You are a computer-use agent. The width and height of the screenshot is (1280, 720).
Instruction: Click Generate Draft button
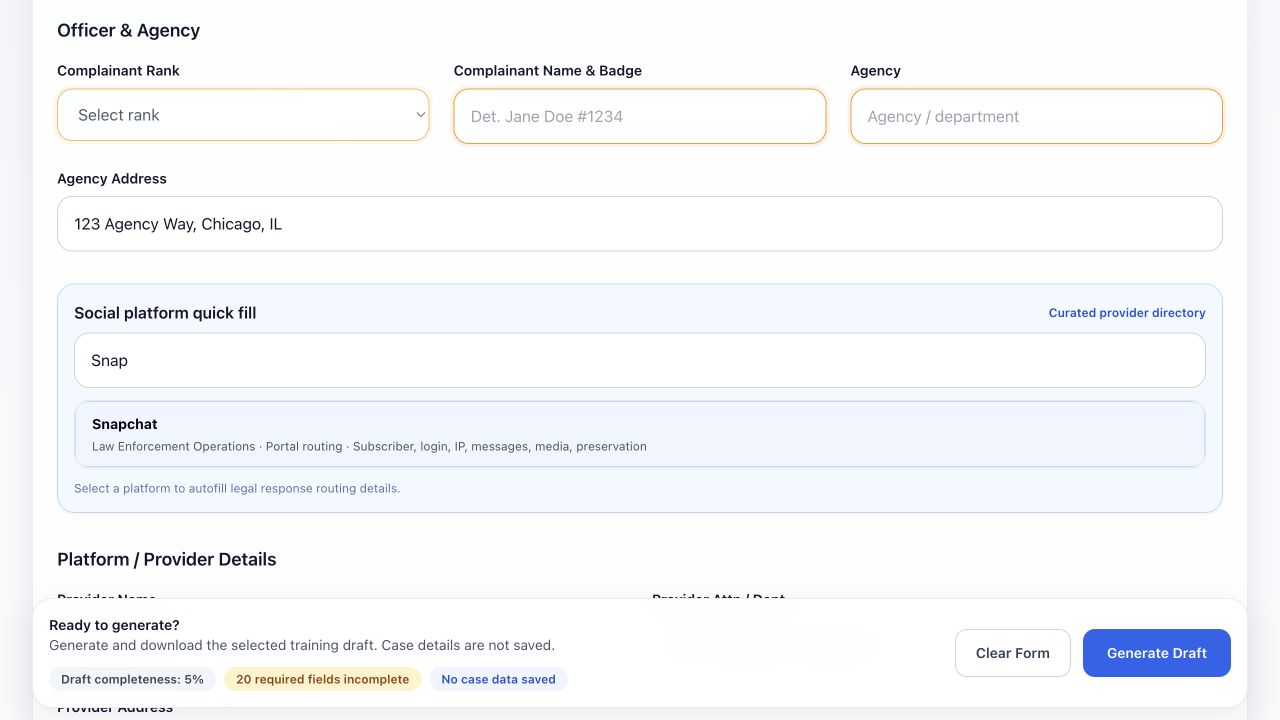pyautogui.click(x=1157, y=653)
